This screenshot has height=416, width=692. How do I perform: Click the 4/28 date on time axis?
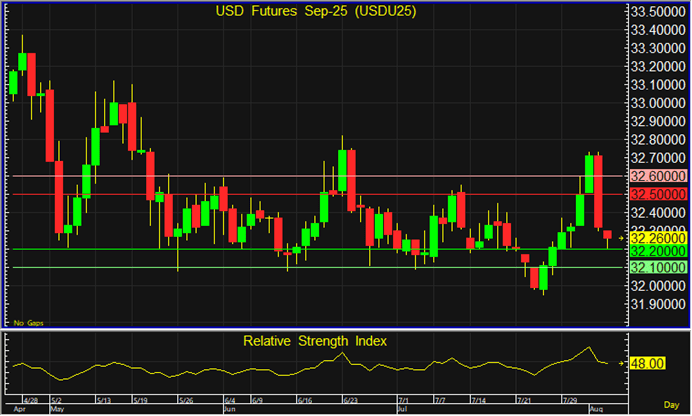tap(29, 400)
